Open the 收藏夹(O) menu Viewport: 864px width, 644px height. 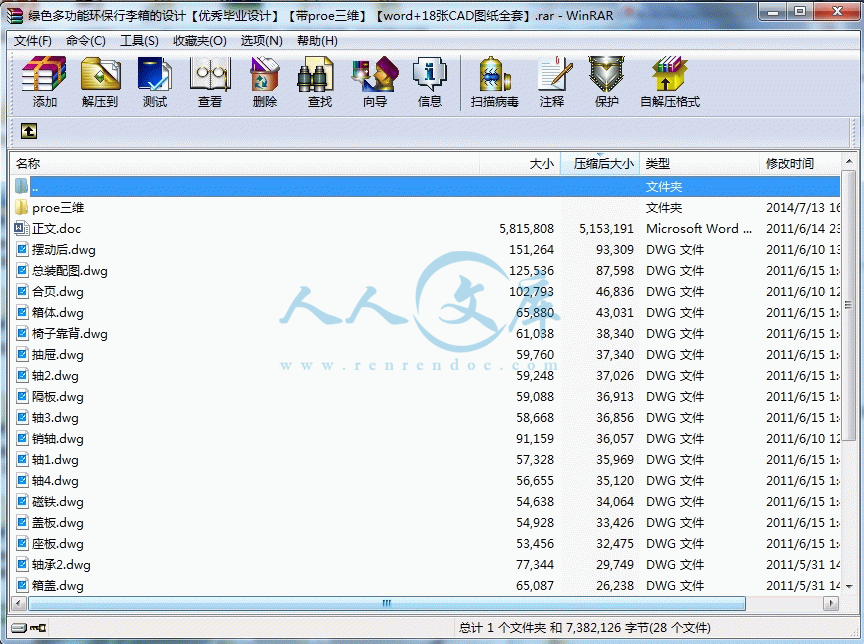[x=199, y=41]
